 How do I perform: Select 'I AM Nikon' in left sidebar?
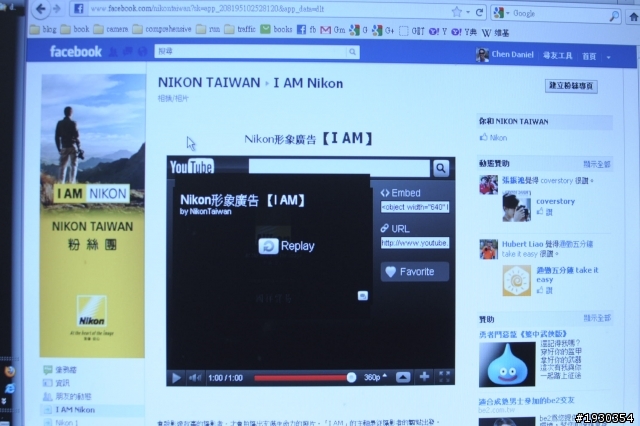pos(75,410)
